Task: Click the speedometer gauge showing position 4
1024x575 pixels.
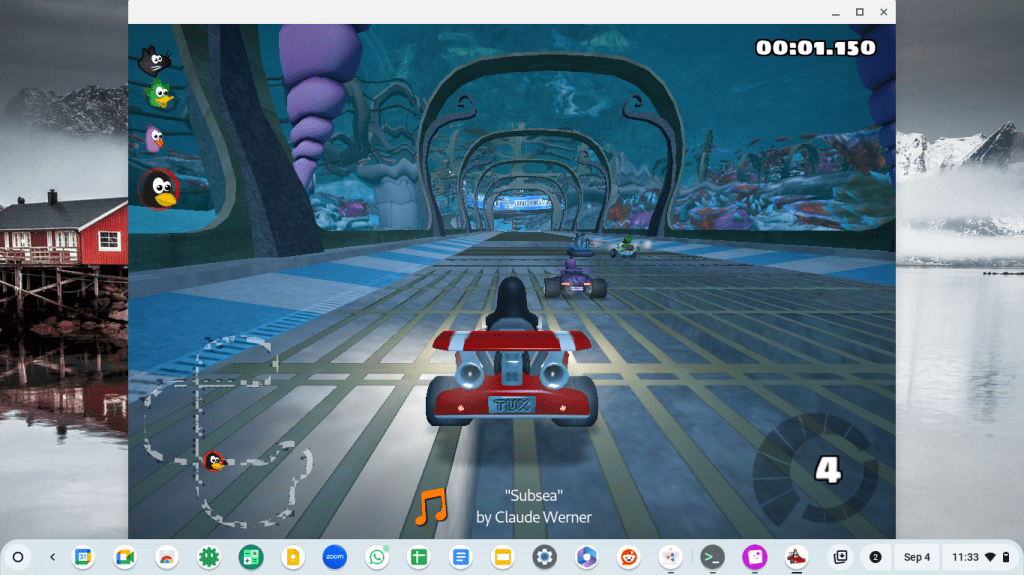Action: 815,468
